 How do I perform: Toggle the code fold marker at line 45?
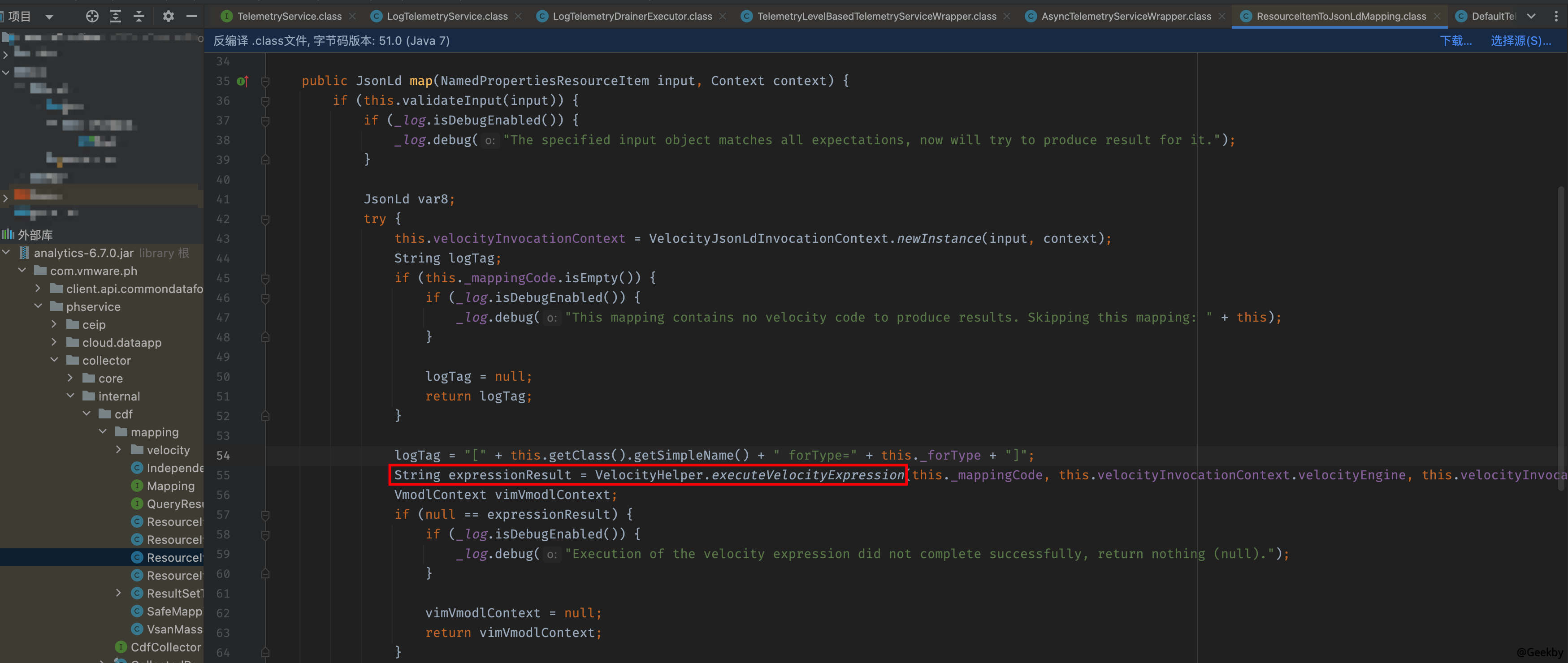pos(265,278)
